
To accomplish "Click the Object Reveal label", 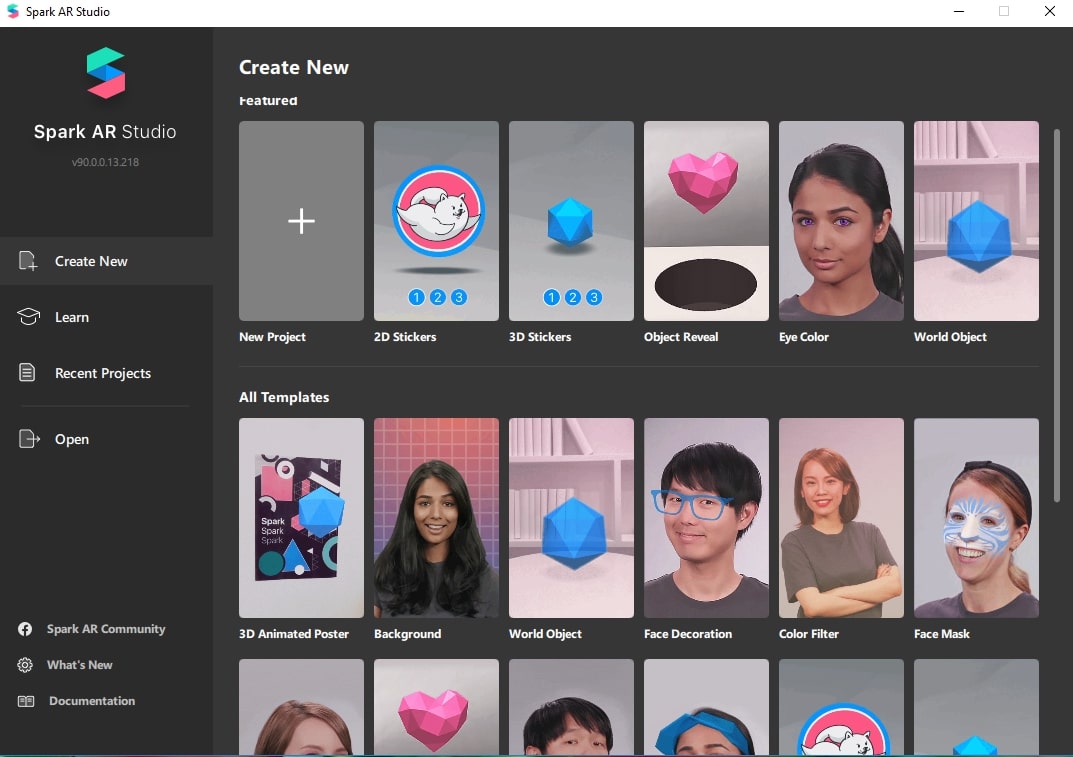I will (x=681, y=337).
